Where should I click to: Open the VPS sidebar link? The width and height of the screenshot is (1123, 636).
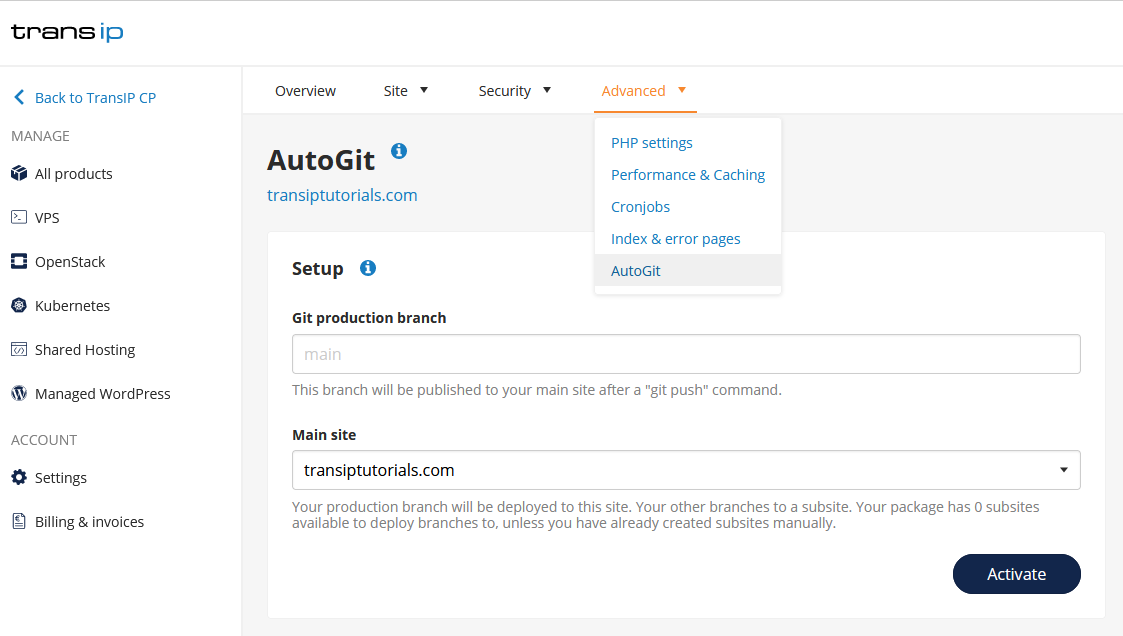(x=47, y=218)
